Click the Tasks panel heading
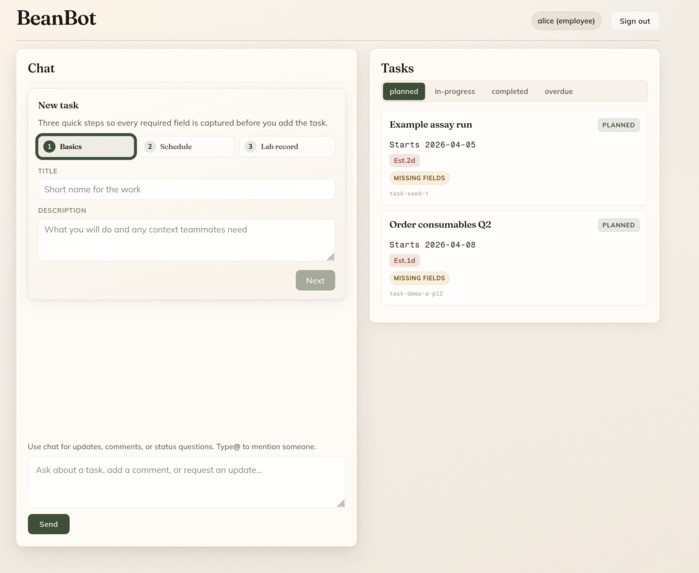The height and width of the screenshot is (573, 699). coord(397,68)
